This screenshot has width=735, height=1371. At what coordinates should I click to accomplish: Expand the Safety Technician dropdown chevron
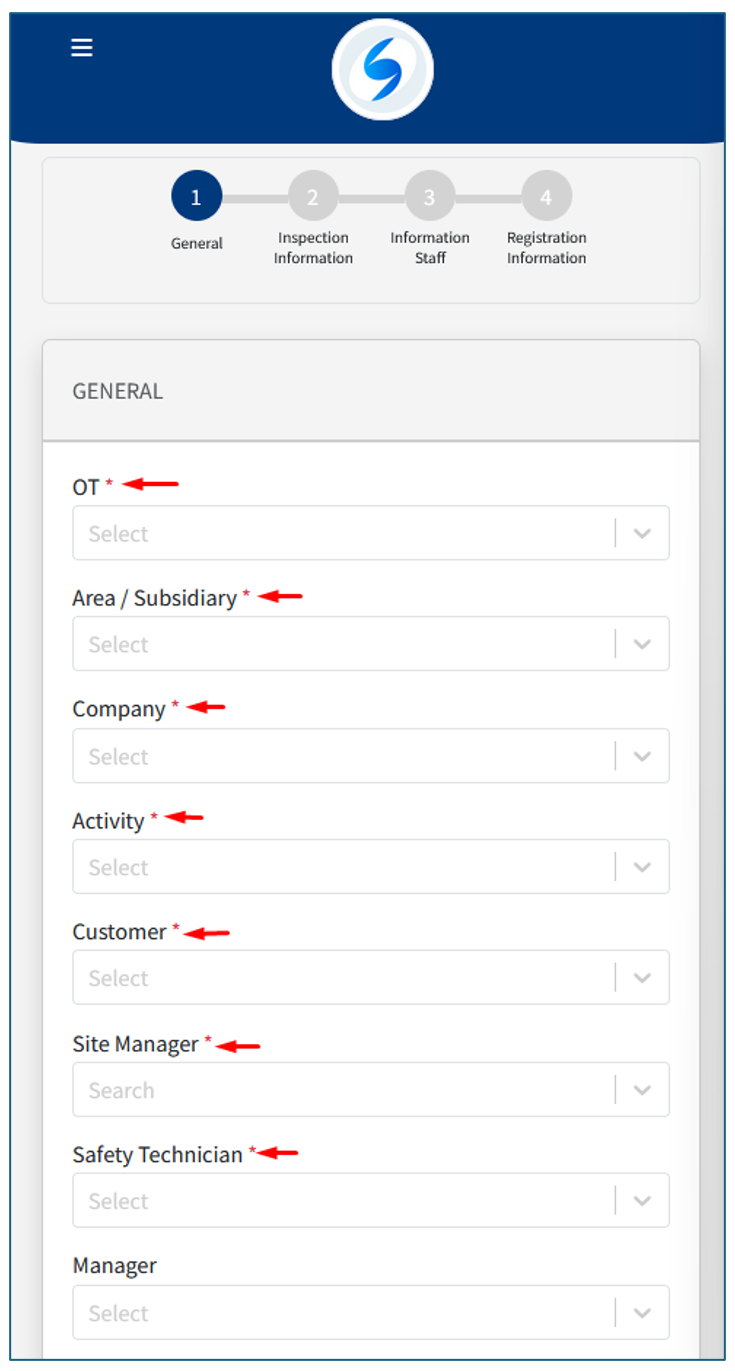point(642,1201)
